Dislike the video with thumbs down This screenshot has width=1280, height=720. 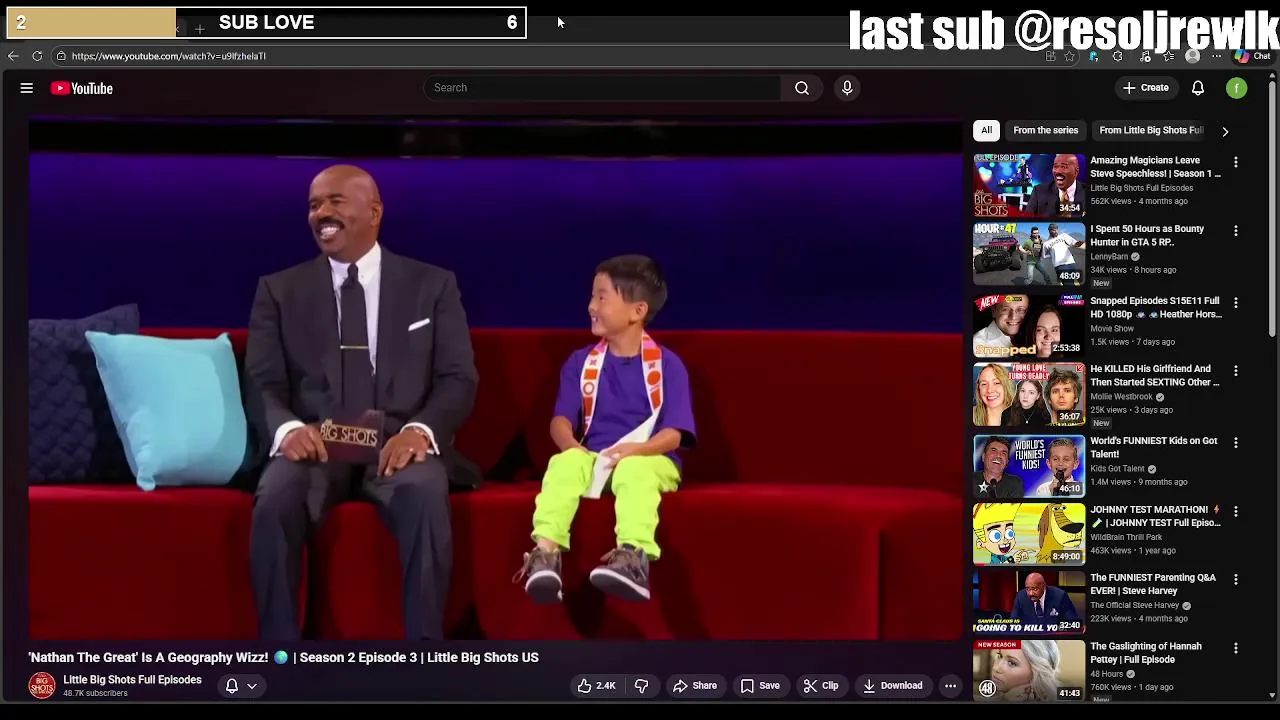tap(641, 686)
